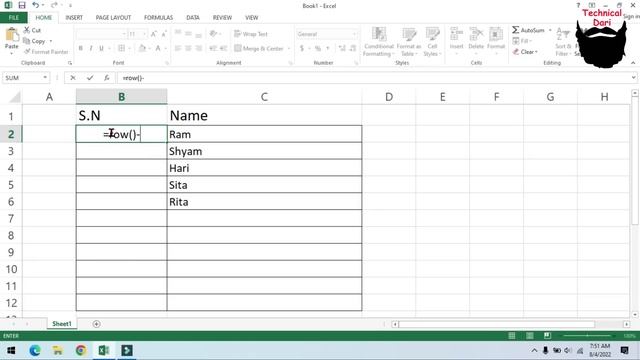Click the formula bar Enter checkmark
This screenshot has height=360, width=640.
(90, 78)
